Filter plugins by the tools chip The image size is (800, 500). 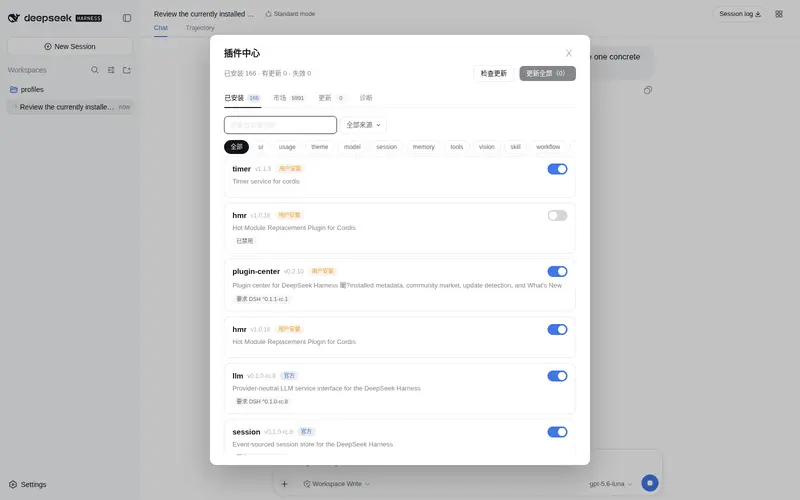click(457, 147)
